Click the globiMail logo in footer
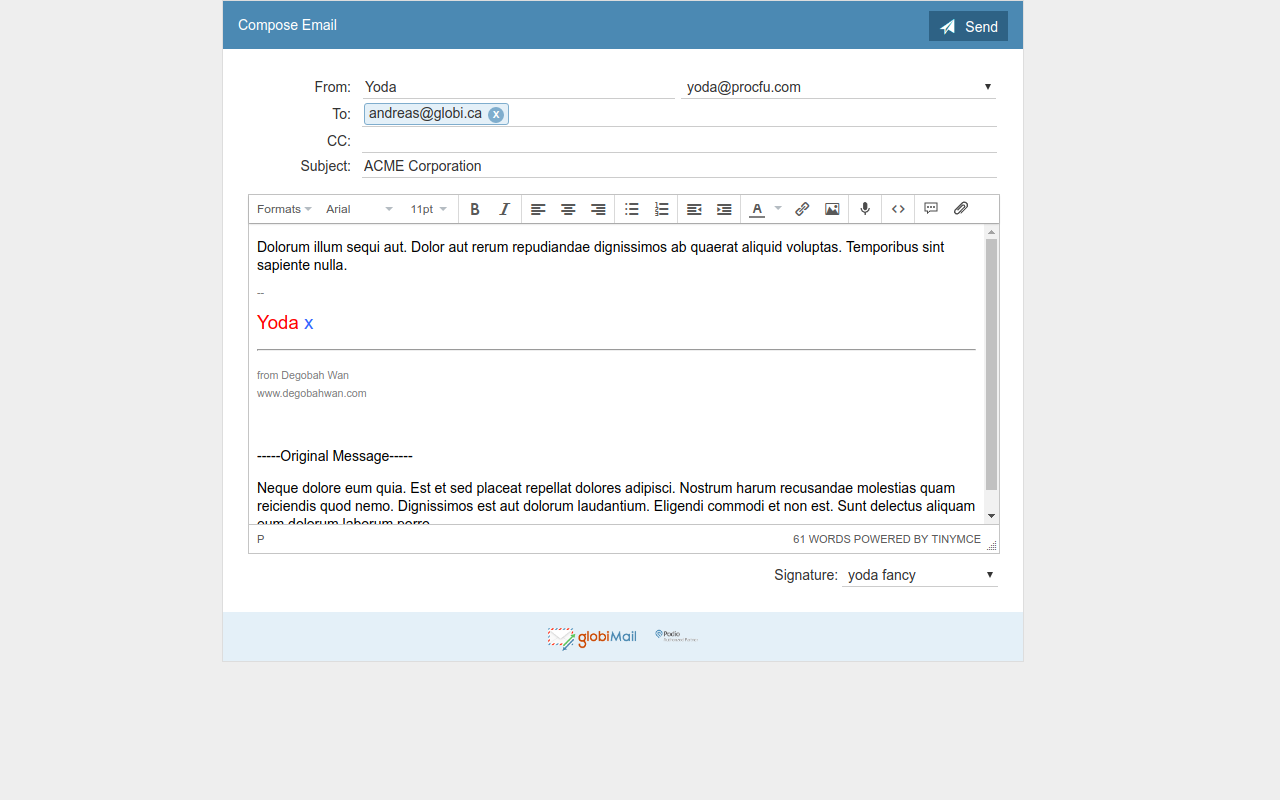Image resolution: width=1280 pixels, height=800 pixels. [x=592, y=638]
